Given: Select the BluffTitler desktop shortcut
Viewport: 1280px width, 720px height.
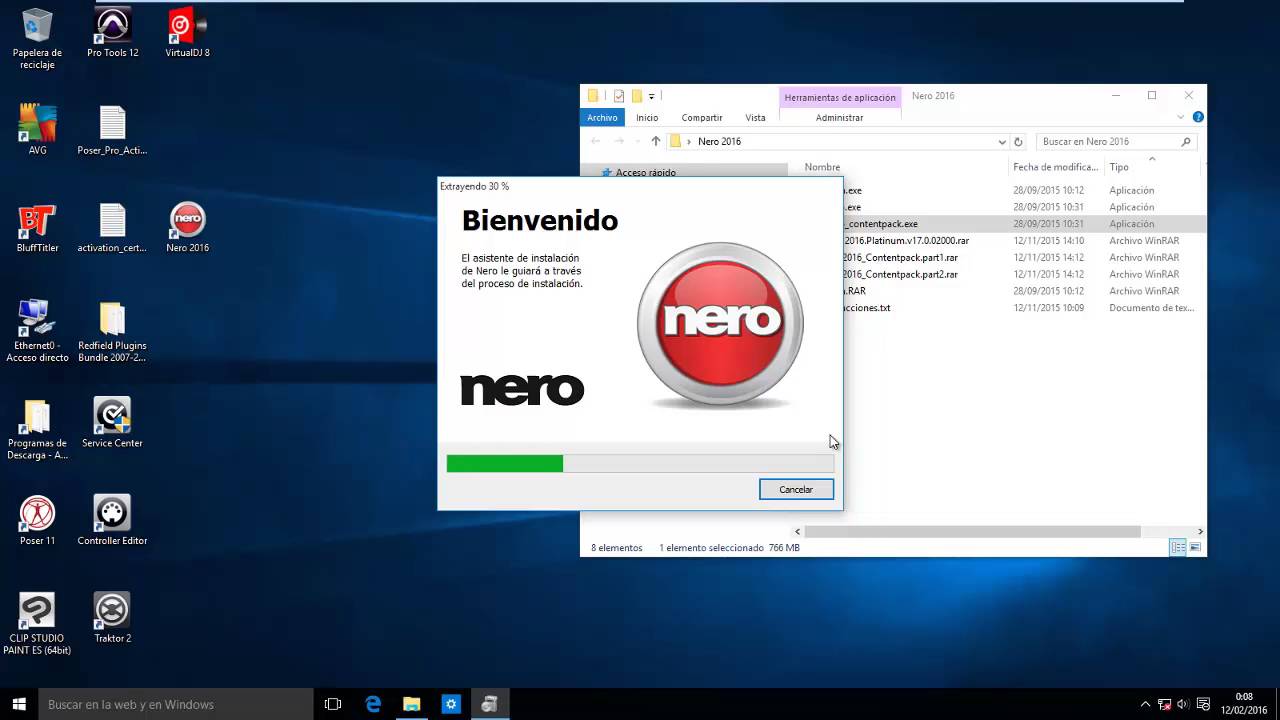Looking at the screenshot, I should click(x=37, y=228).
